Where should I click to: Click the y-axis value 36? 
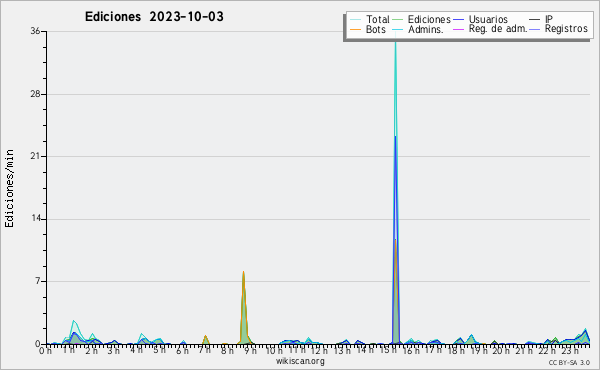[36, 31]
